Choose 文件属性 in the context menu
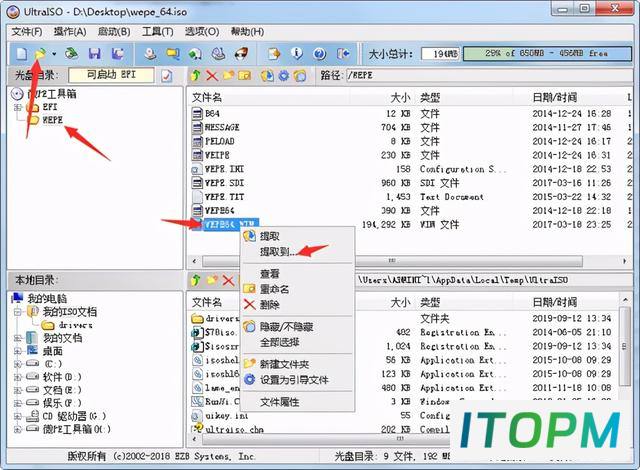This screenshot has height=470, width=640. tap(298, 402)
